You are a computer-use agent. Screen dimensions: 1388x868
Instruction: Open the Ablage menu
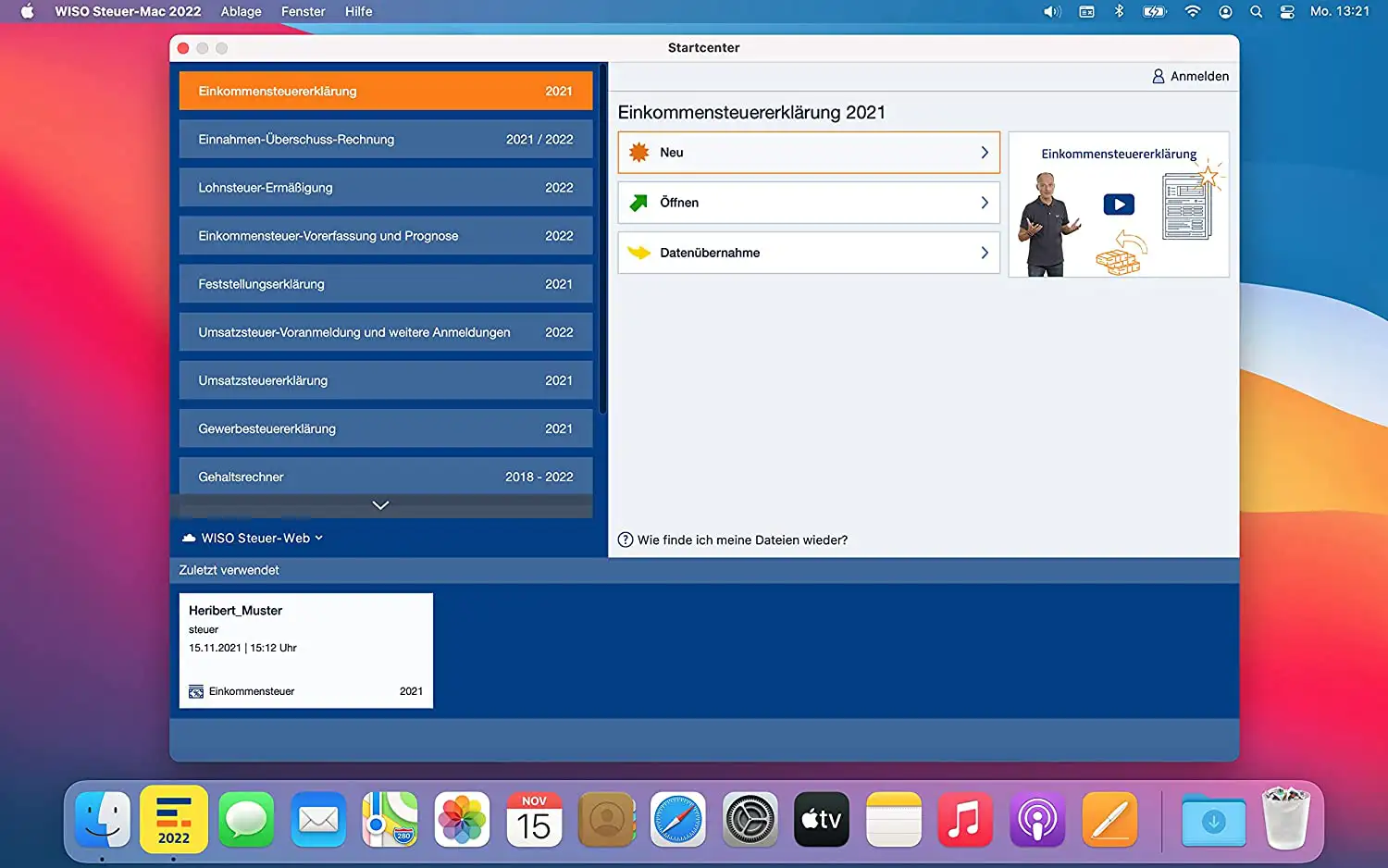pyautogui.click(x=241, y=12)
